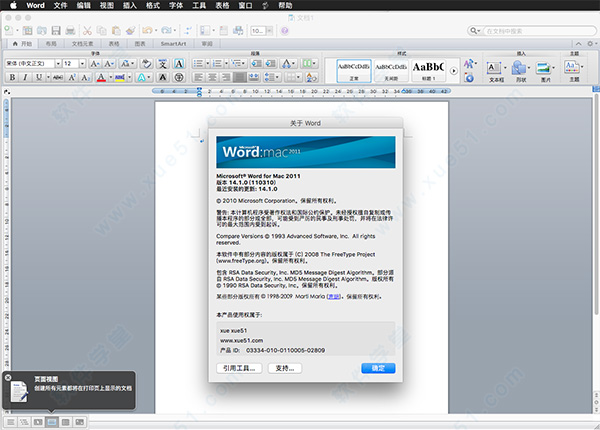Expand the line spacing dropdown
This screenshot has width=600, height=430.
[x=271, y=77]
